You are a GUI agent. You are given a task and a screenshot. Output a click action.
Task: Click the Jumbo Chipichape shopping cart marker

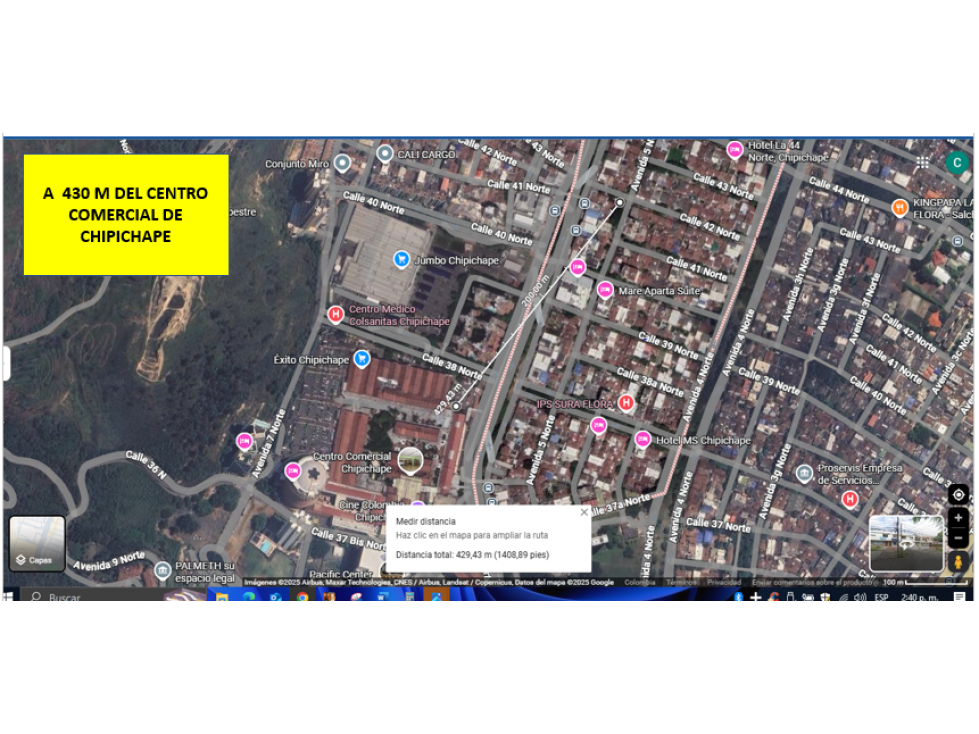pos(401,258)
